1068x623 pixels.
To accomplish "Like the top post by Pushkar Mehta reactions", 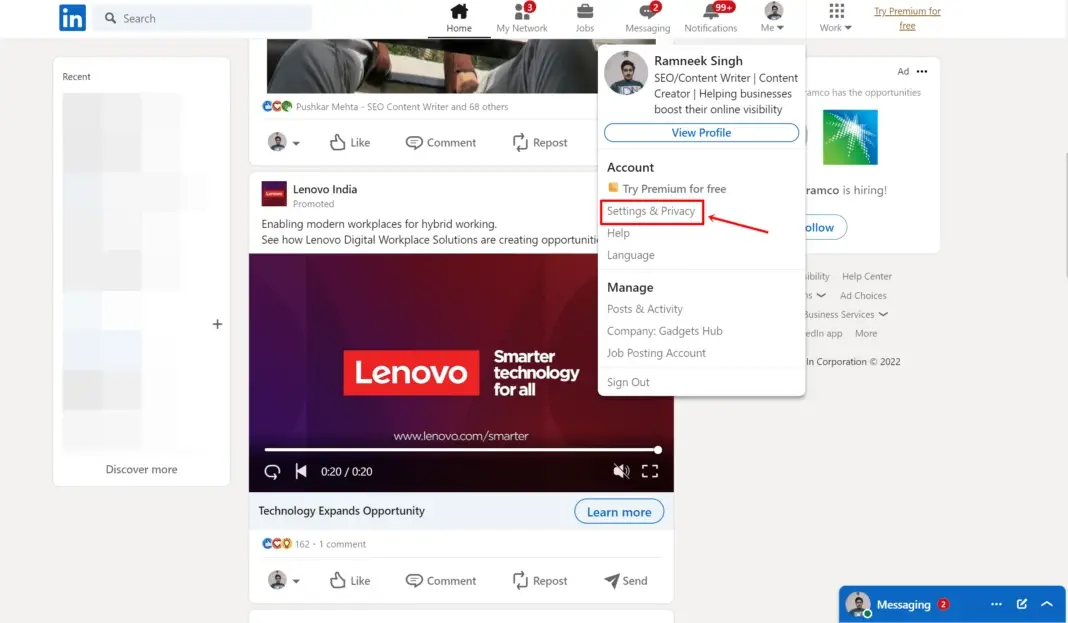I will tap(350, 142).
